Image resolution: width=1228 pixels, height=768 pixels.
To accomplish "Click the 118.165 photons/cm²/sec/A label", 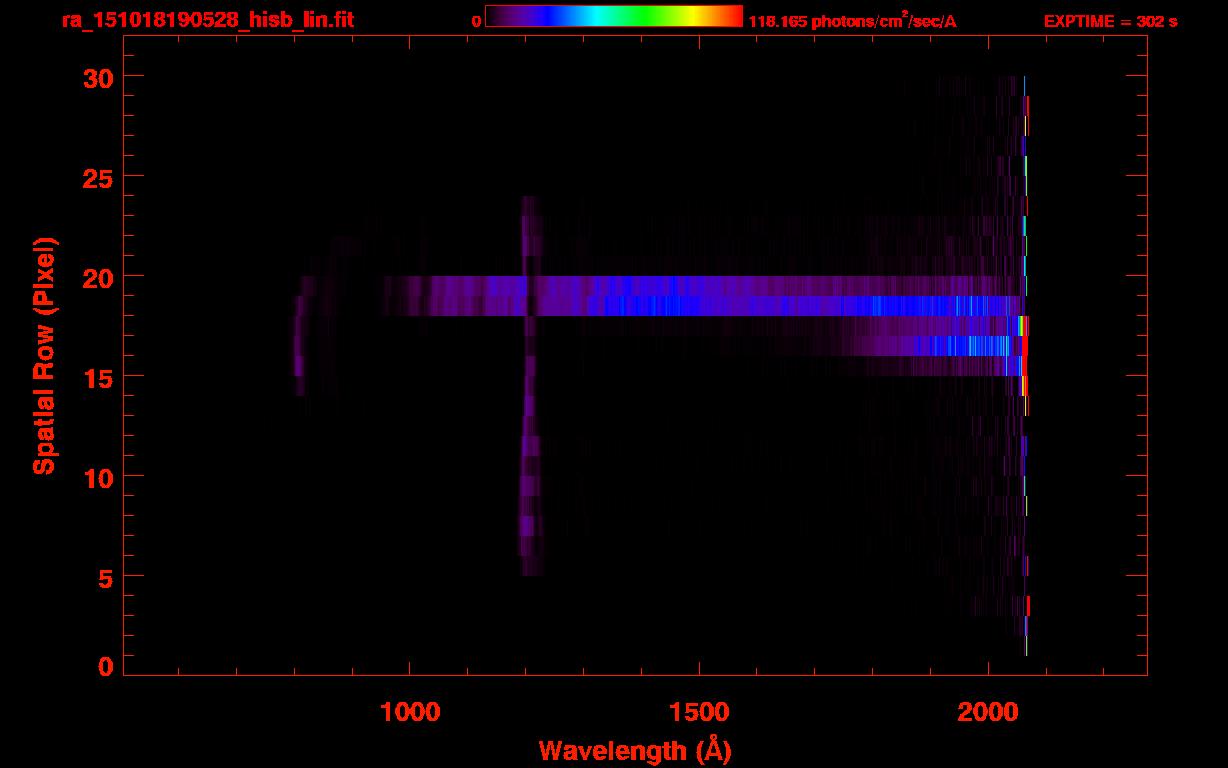I will tap(852, 21).
